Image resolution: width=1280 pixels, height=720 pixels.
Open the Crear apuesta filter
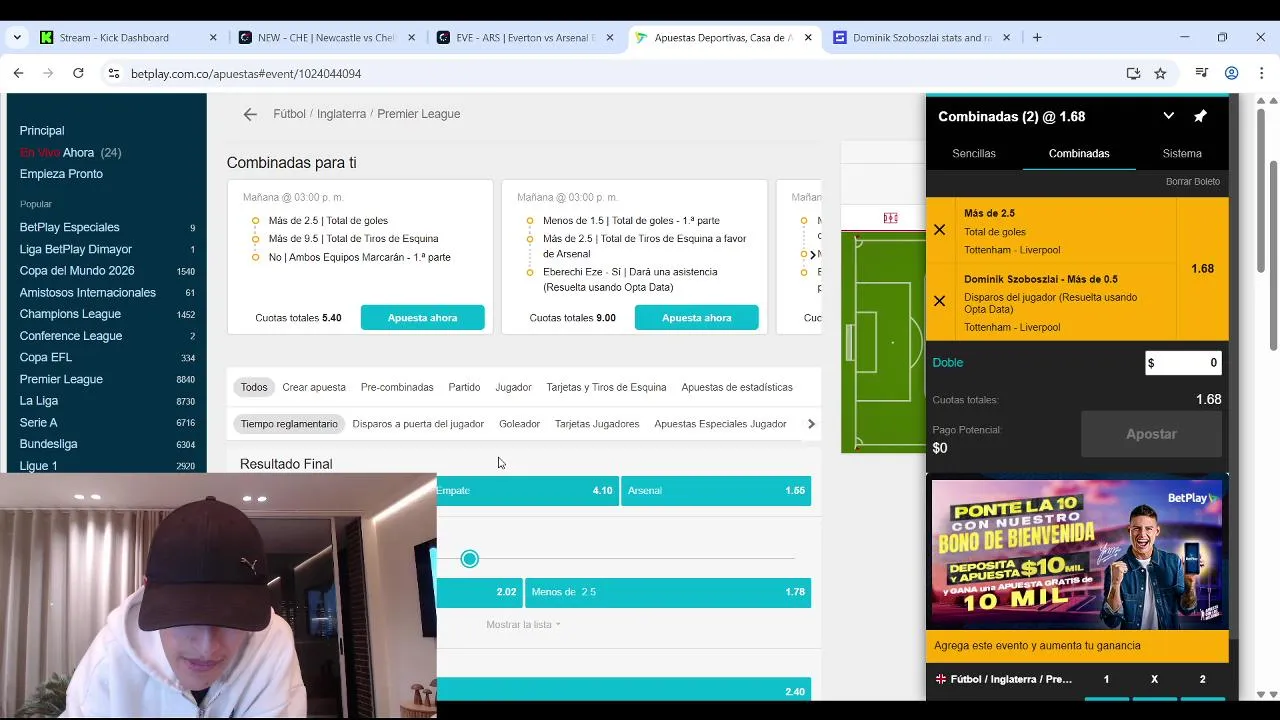tap(314, 387)
